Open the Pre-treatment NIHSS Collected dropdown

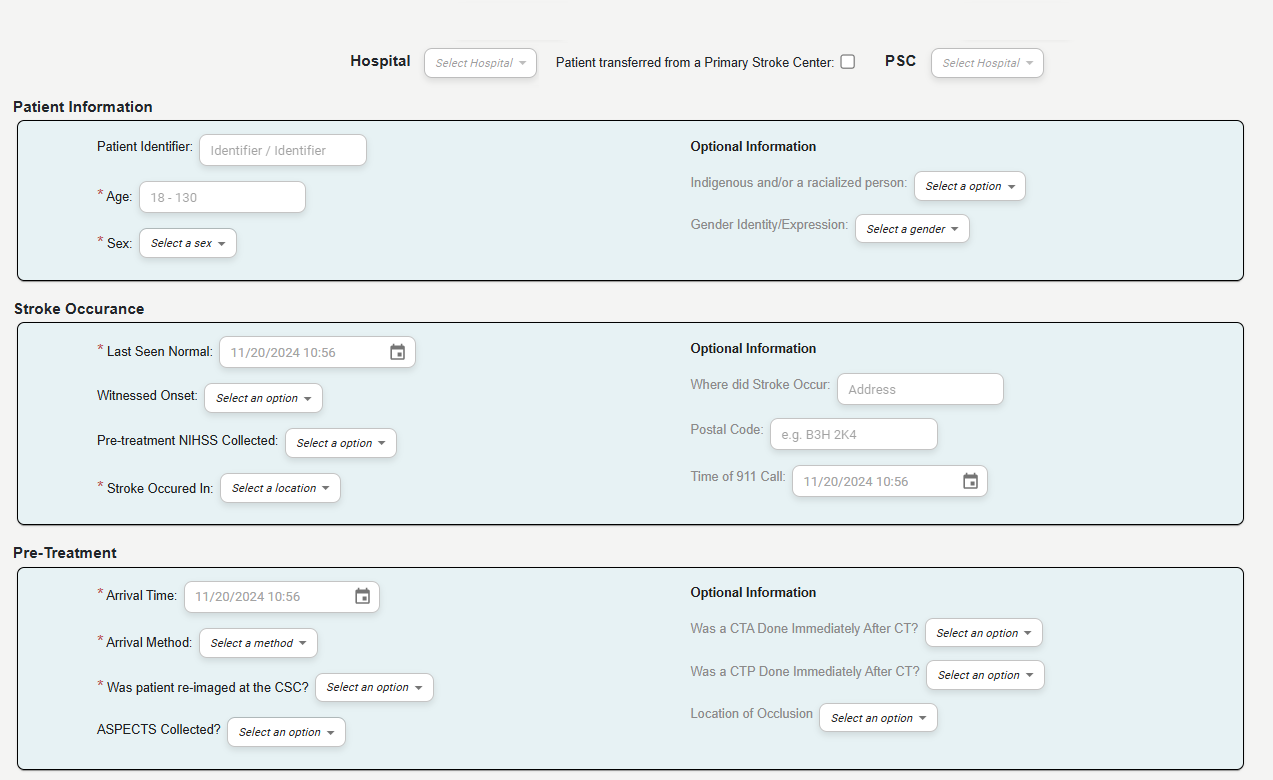340,443
